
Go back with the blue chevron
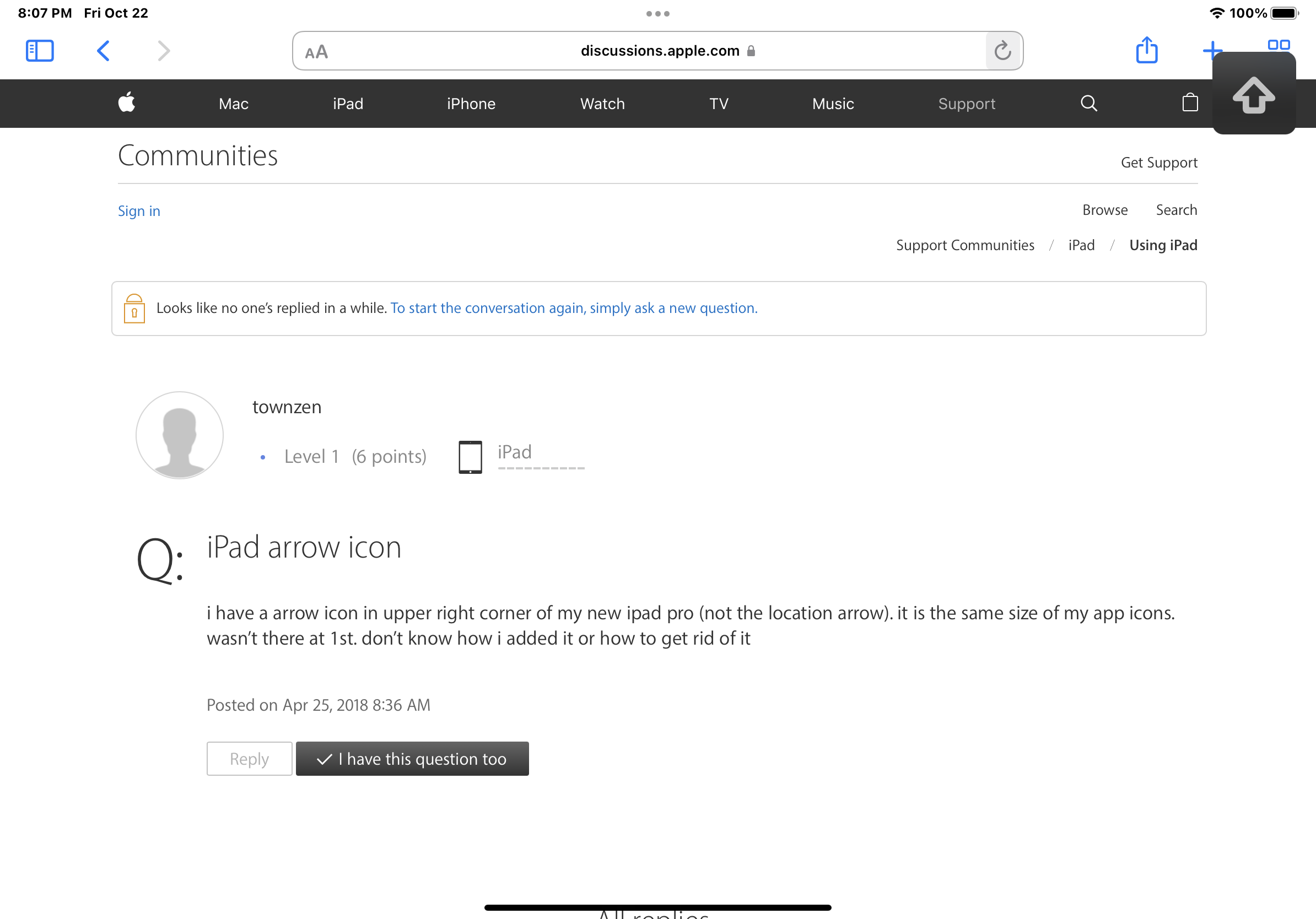pos(103,51)
